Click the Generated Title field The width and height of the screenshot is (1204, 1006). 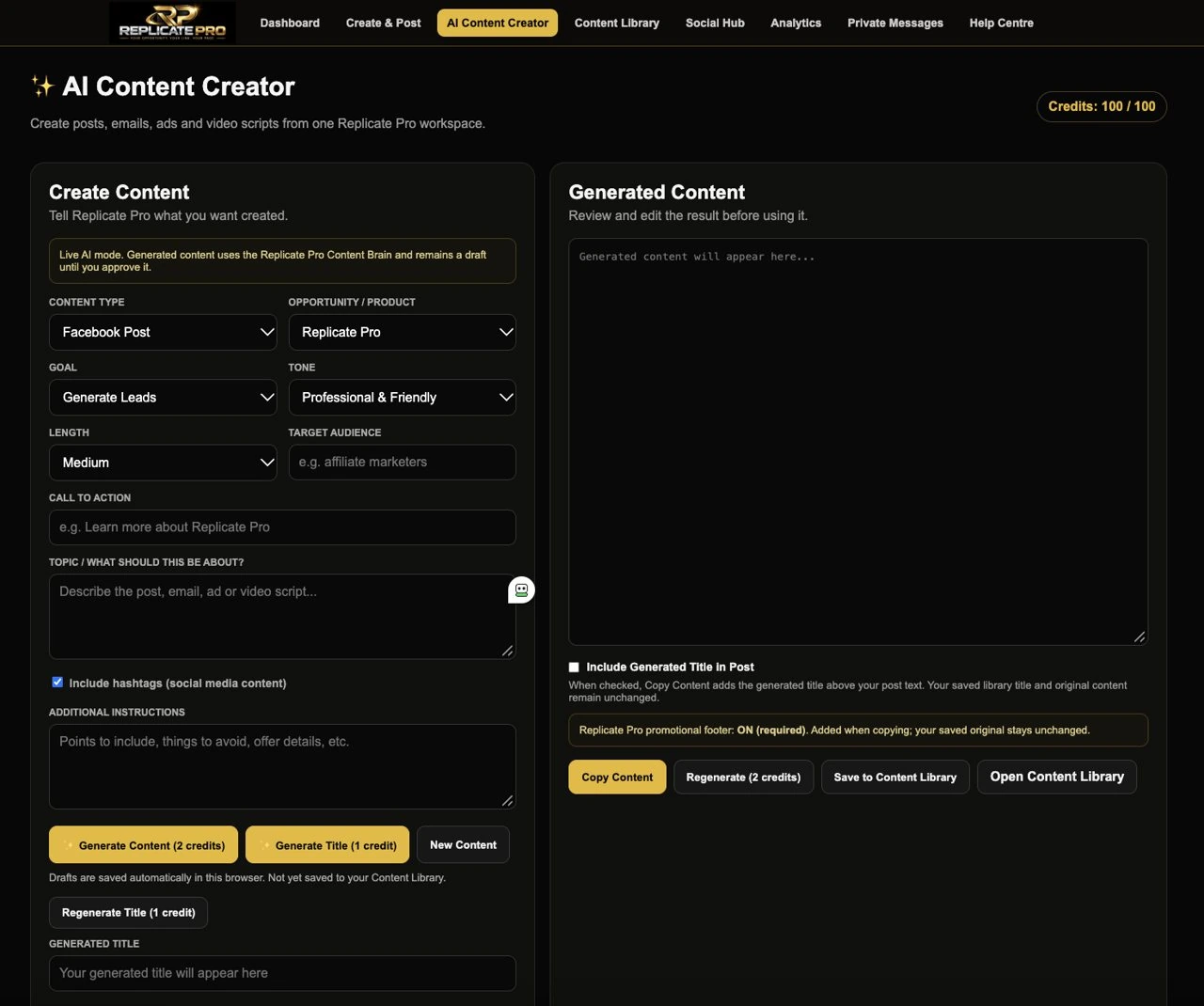[x=282, y=973]
